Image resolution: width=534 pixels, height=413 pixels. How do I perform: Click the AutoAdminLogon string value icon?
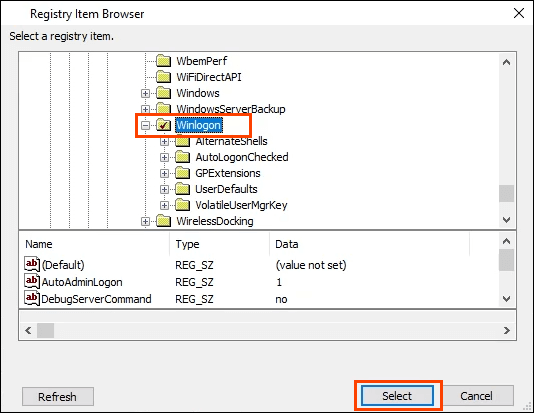(32, 281)
